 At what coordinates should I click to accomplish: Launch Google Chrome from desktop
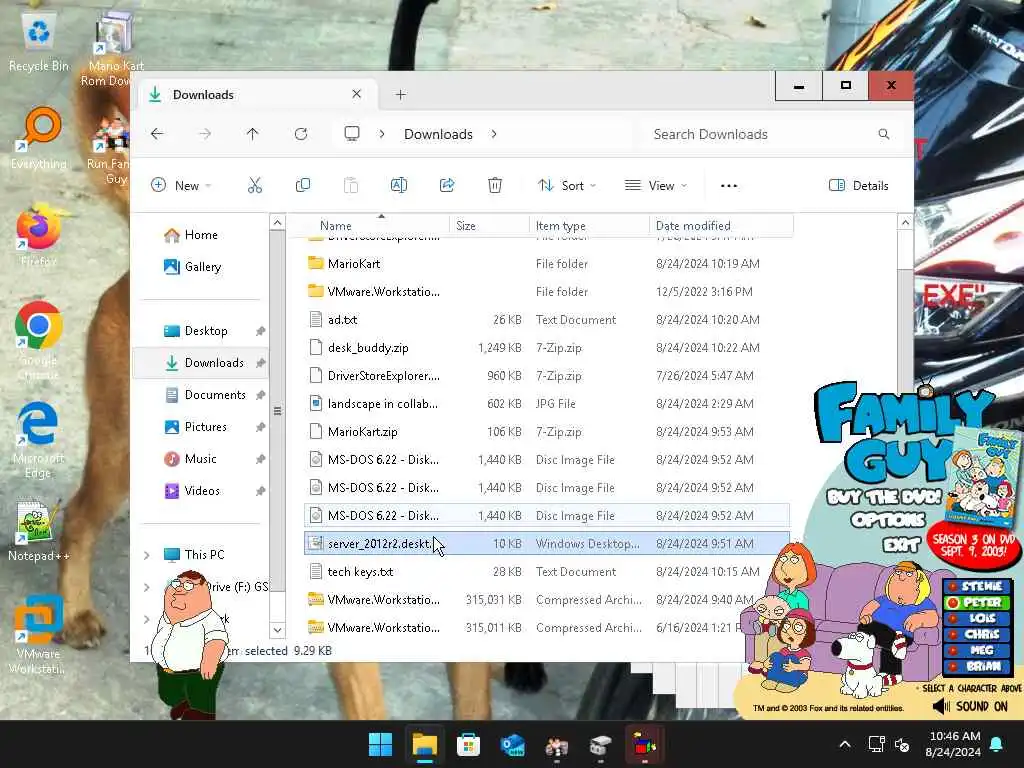click(39, 340)
